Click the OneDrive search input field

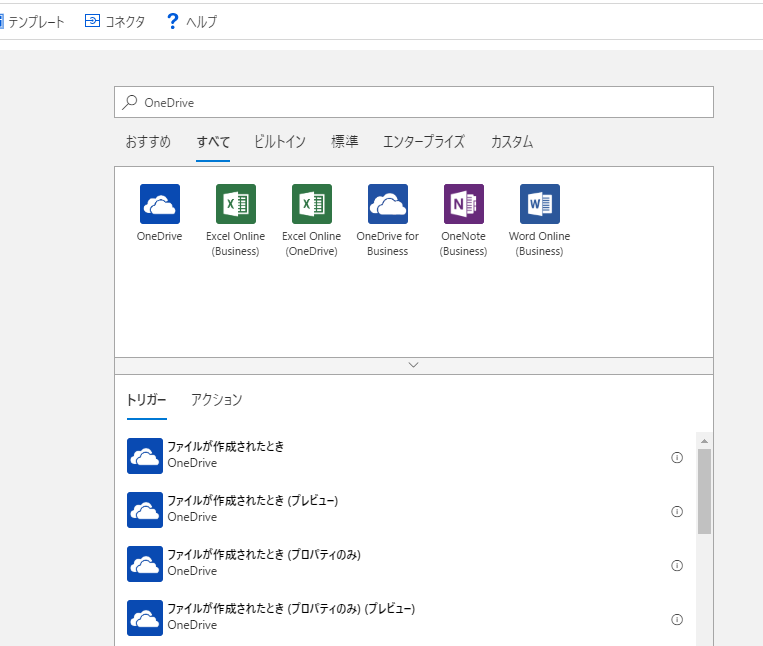pos(414,102)
